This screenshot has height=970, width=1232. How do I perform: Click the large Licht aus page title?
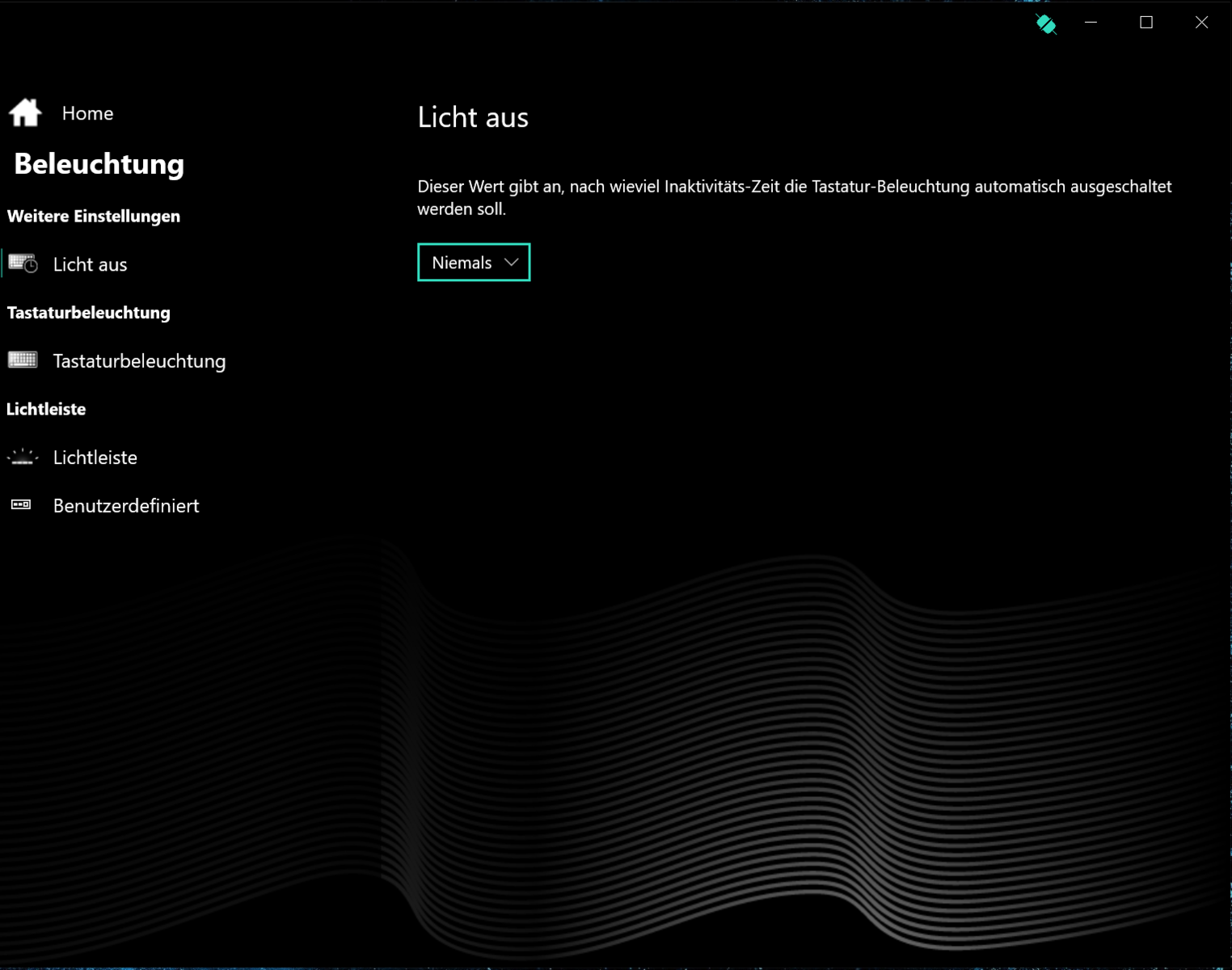pos(473,118)
